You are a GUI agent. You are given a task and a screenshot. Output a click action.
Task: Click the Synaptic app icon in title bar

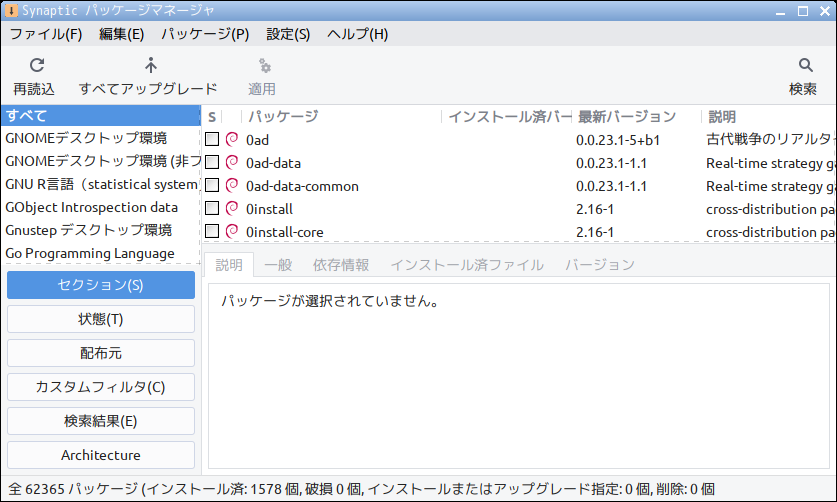pyautogui.click(x=11, y=10)
